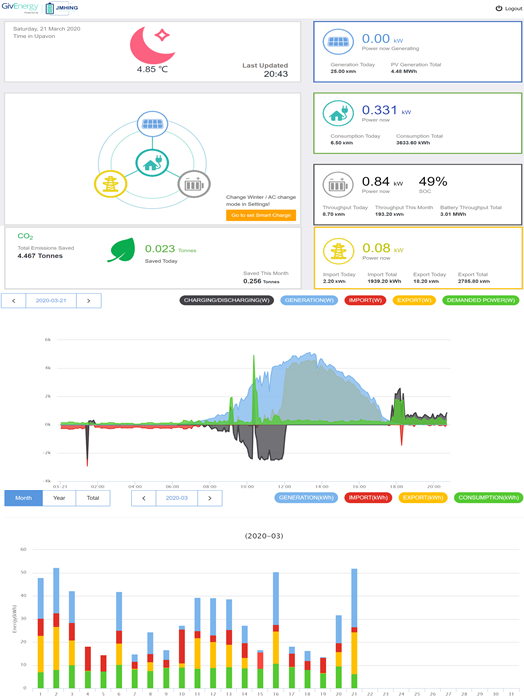Screen dimensions: 524x697
Task: Click the solar generation card icon
Action: [338, 42]
